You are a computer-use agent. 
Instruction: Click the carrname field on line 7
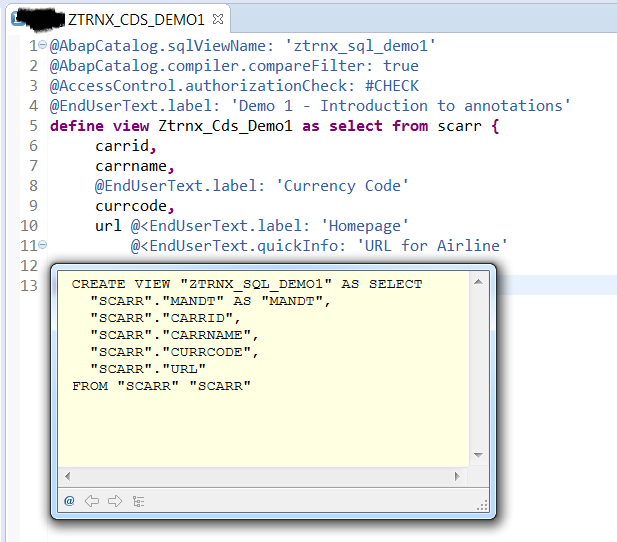pos(131,166)
